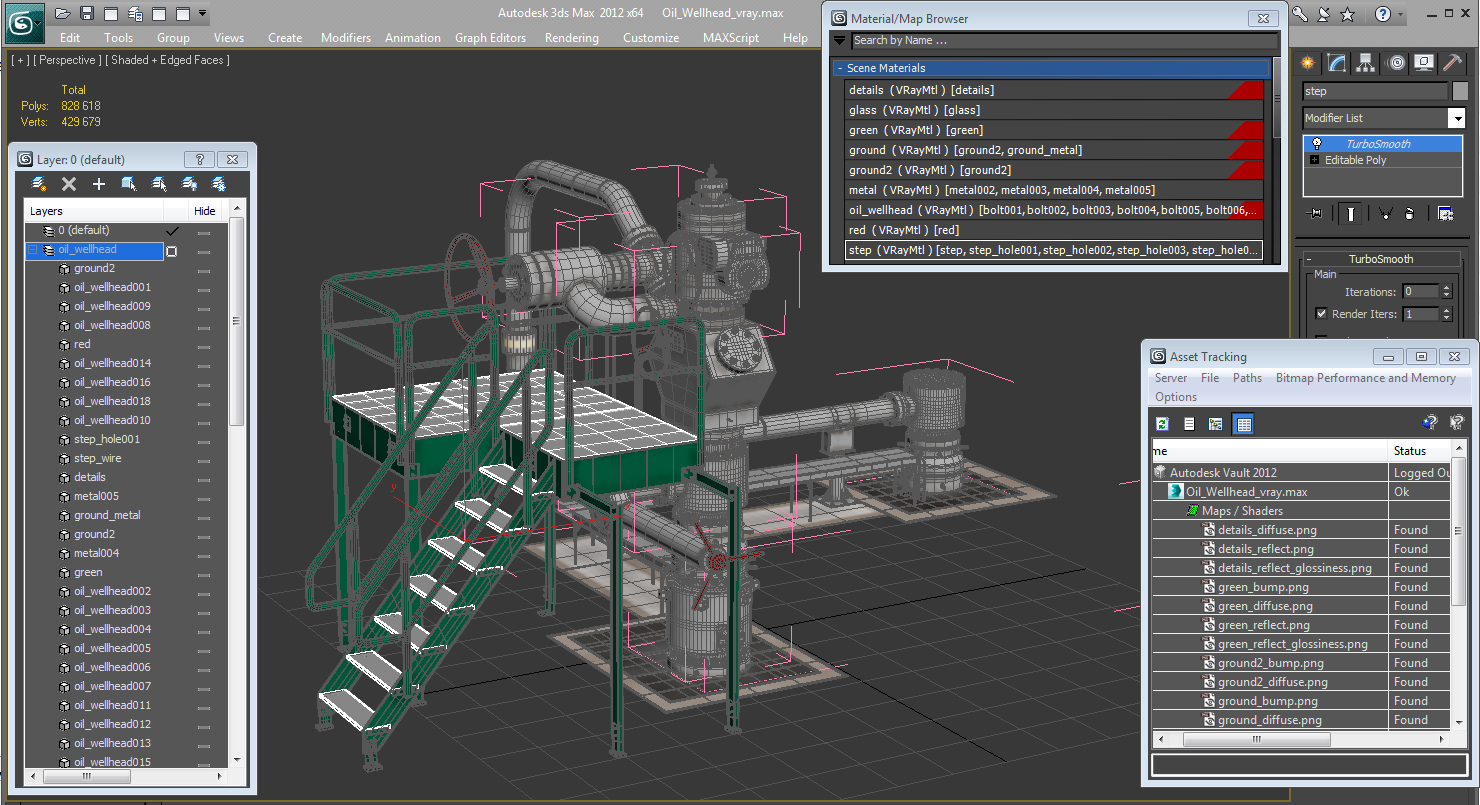Screen dimensions: 1480x805
Task: Open the Motion command panel tab
Action: pos(1396,63)
